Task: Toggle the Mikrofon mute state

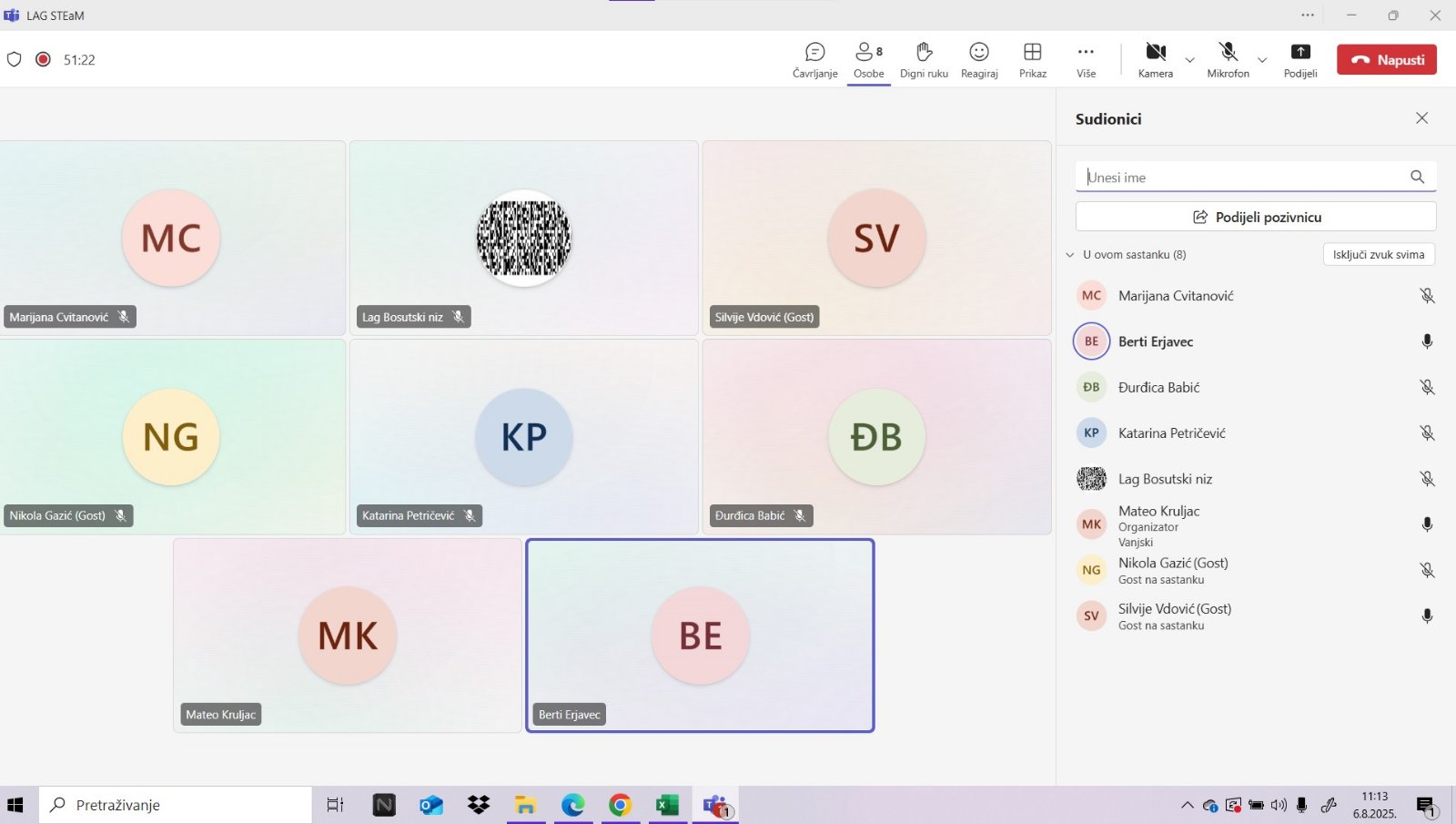Action: [1228, 60]
